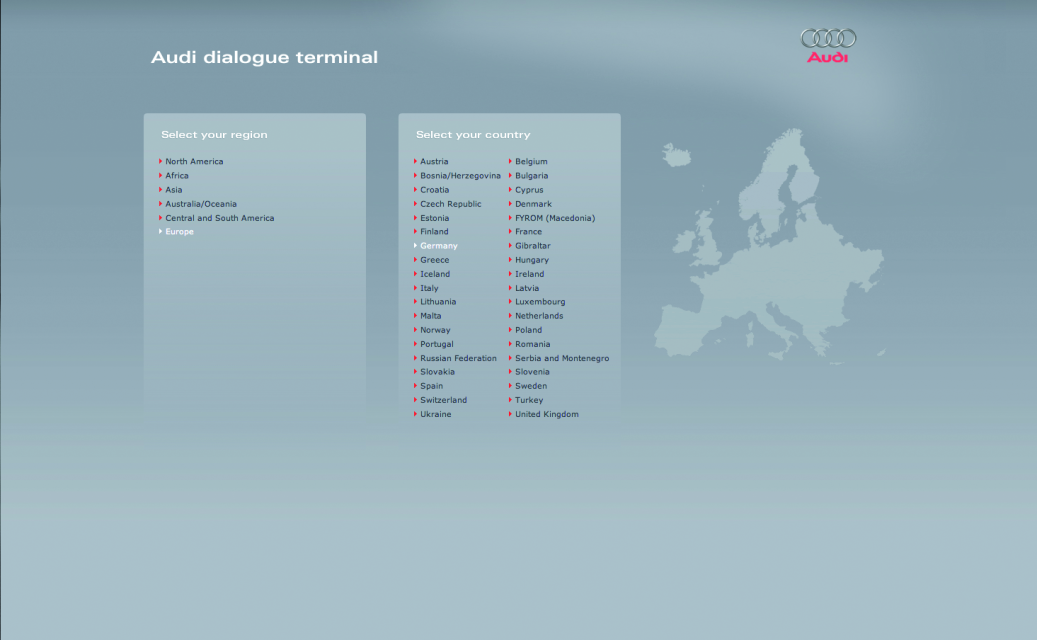
Task: Choose Italy
Action: point(429,288)
